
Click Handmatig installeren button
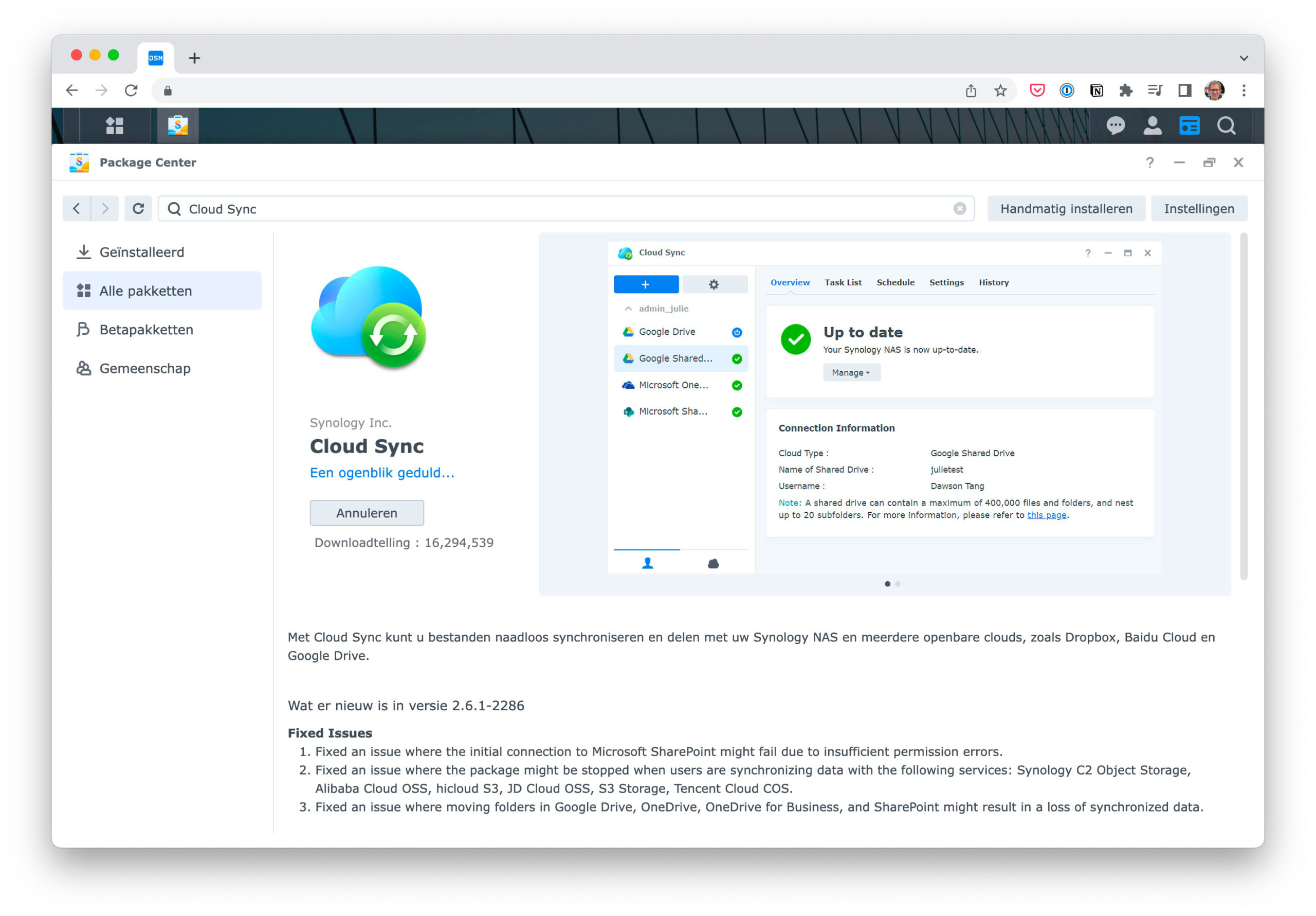point(1066,209)
